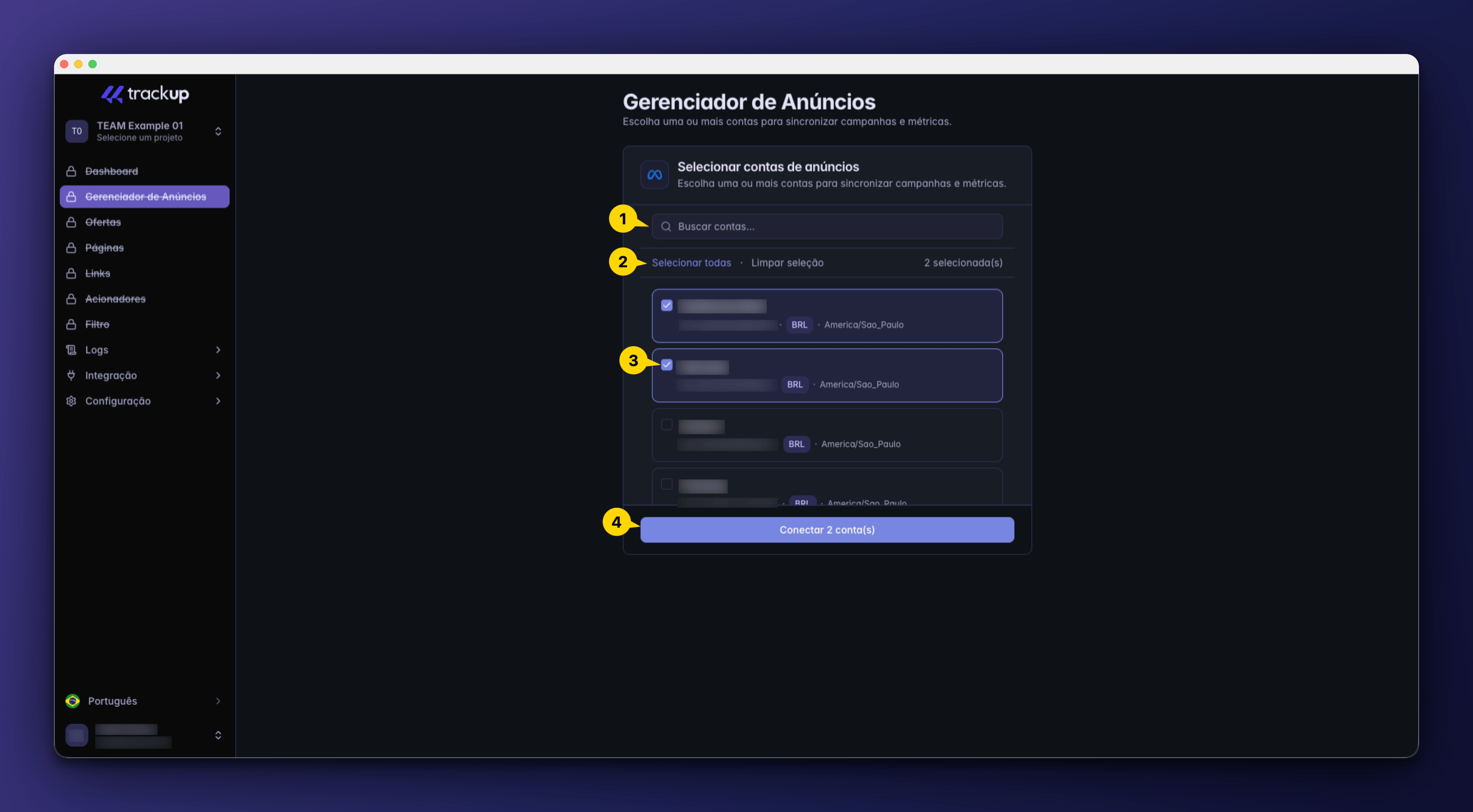Click yellow minimize window button
1473x812 pixels.
coord(78,64)
